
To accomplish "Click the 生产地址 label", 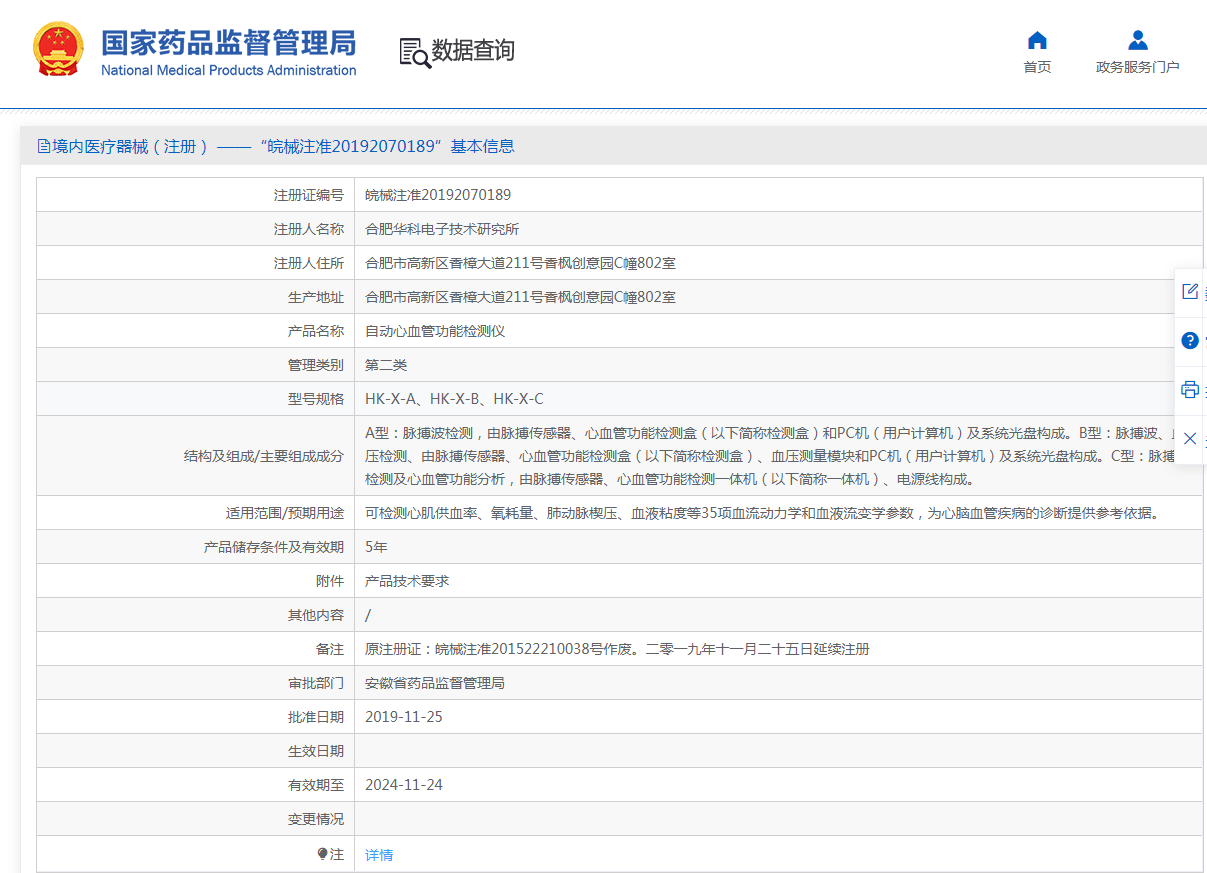I will (x=316, y=297).
